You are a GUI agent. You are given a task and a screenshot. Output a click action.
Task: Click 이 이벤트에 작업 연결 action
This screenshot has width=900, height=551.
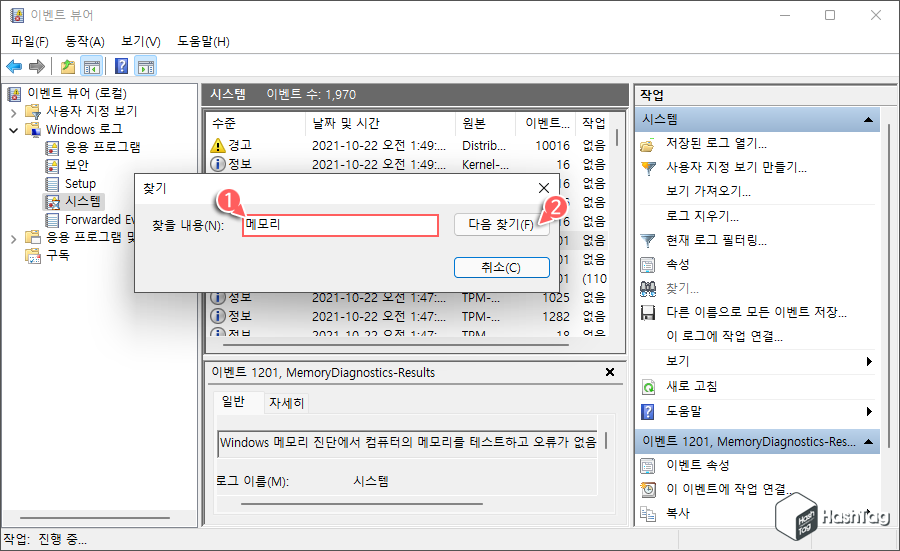(x=728, y=490)
